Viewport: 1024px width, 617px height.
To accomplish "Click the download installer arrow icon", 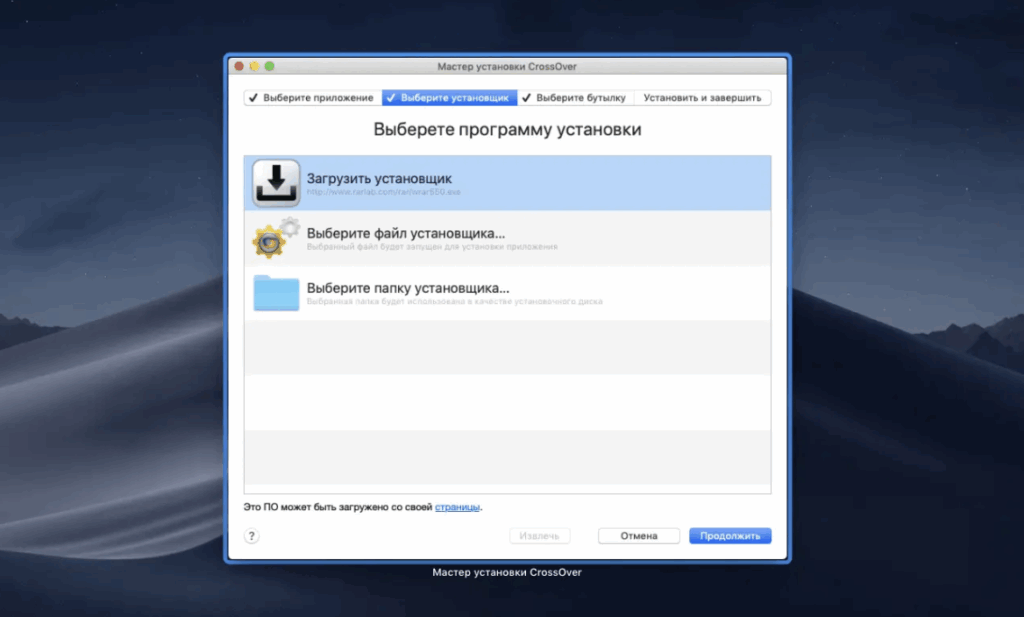I will point(276,183).
